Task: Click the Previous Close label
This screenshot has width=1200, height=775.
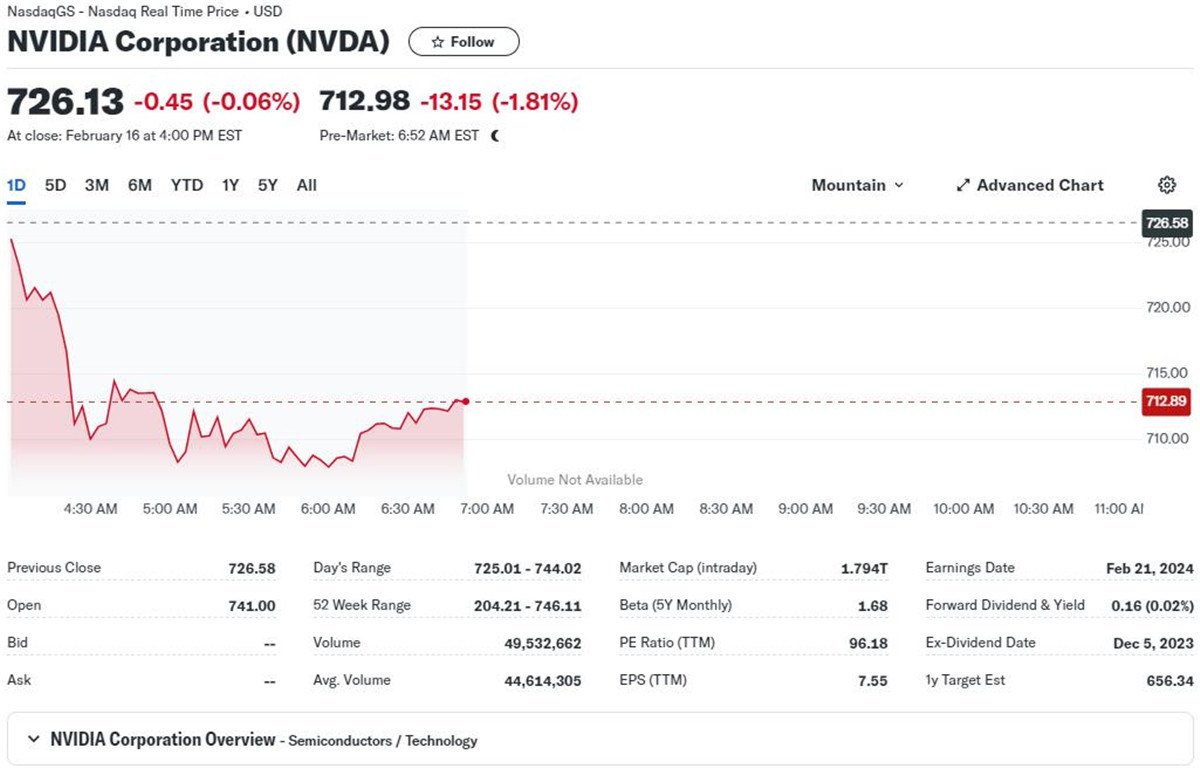Action: coord(54,568)
